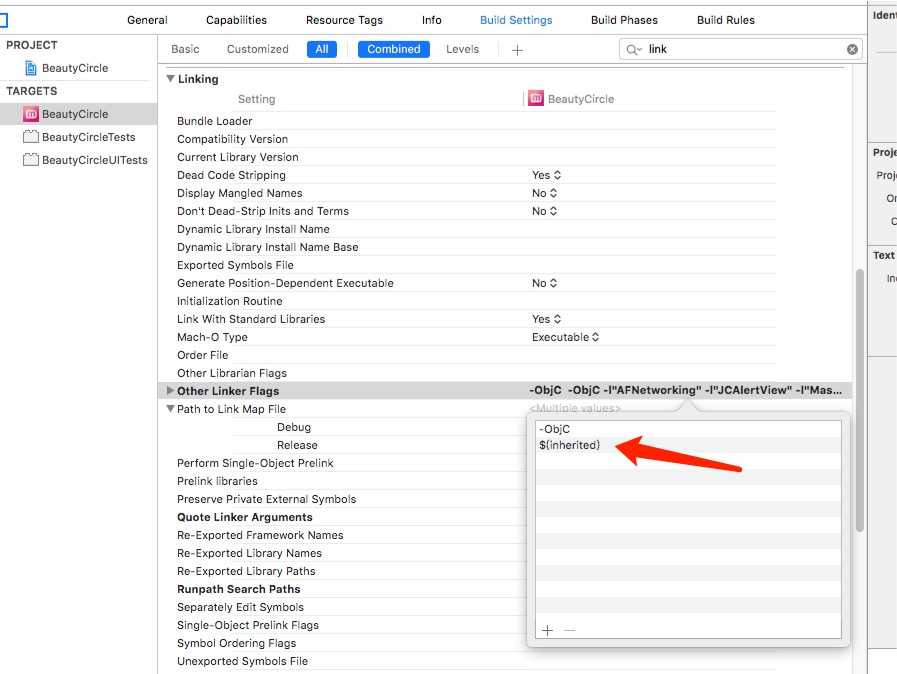The height and width of the screenshot is (674, 897).
Task: Select the All settings filter
Action: coord(322,49)
